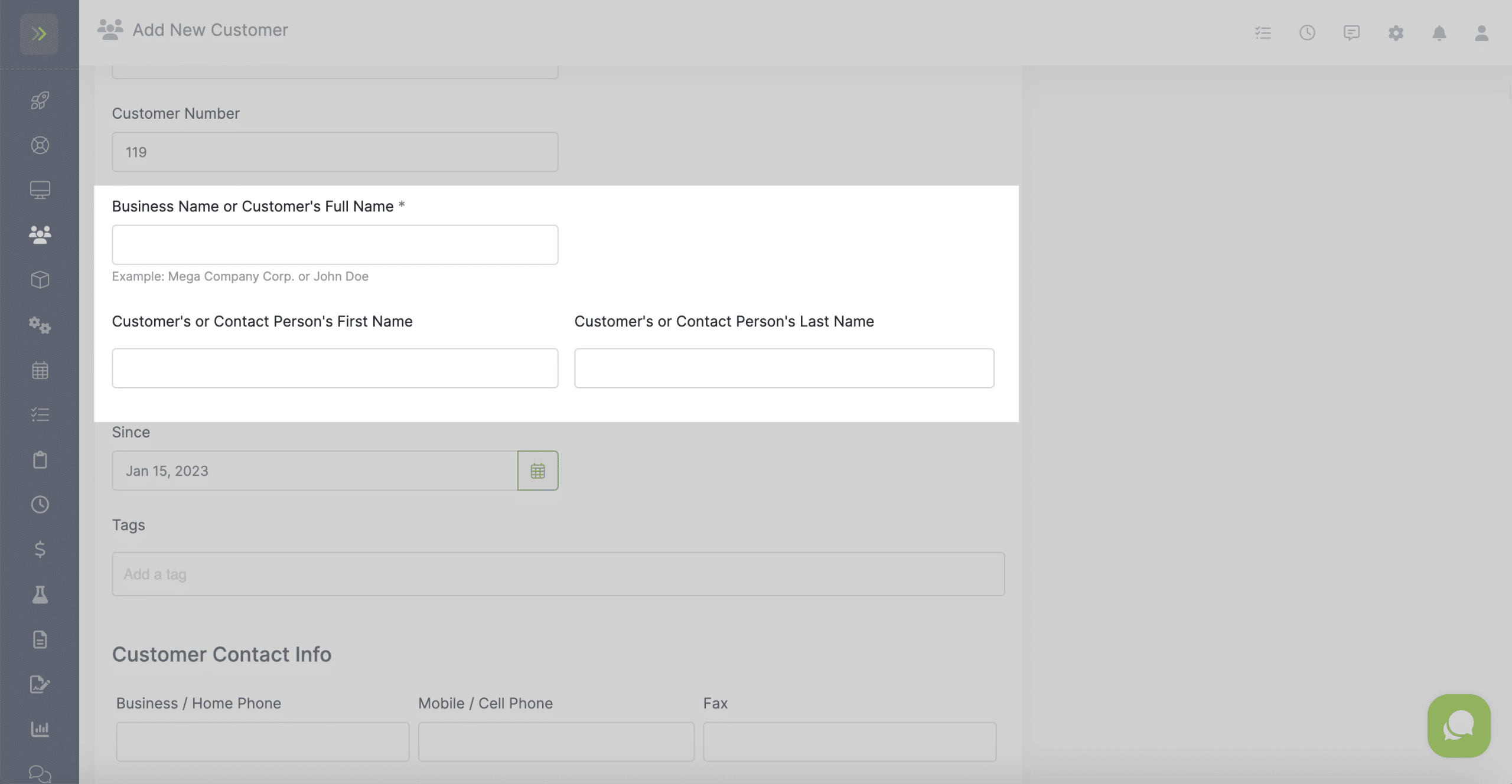This screenshot has width=1512, height=784.
Task: Open the checklist icon in sidebar
Action: (40, 414)
